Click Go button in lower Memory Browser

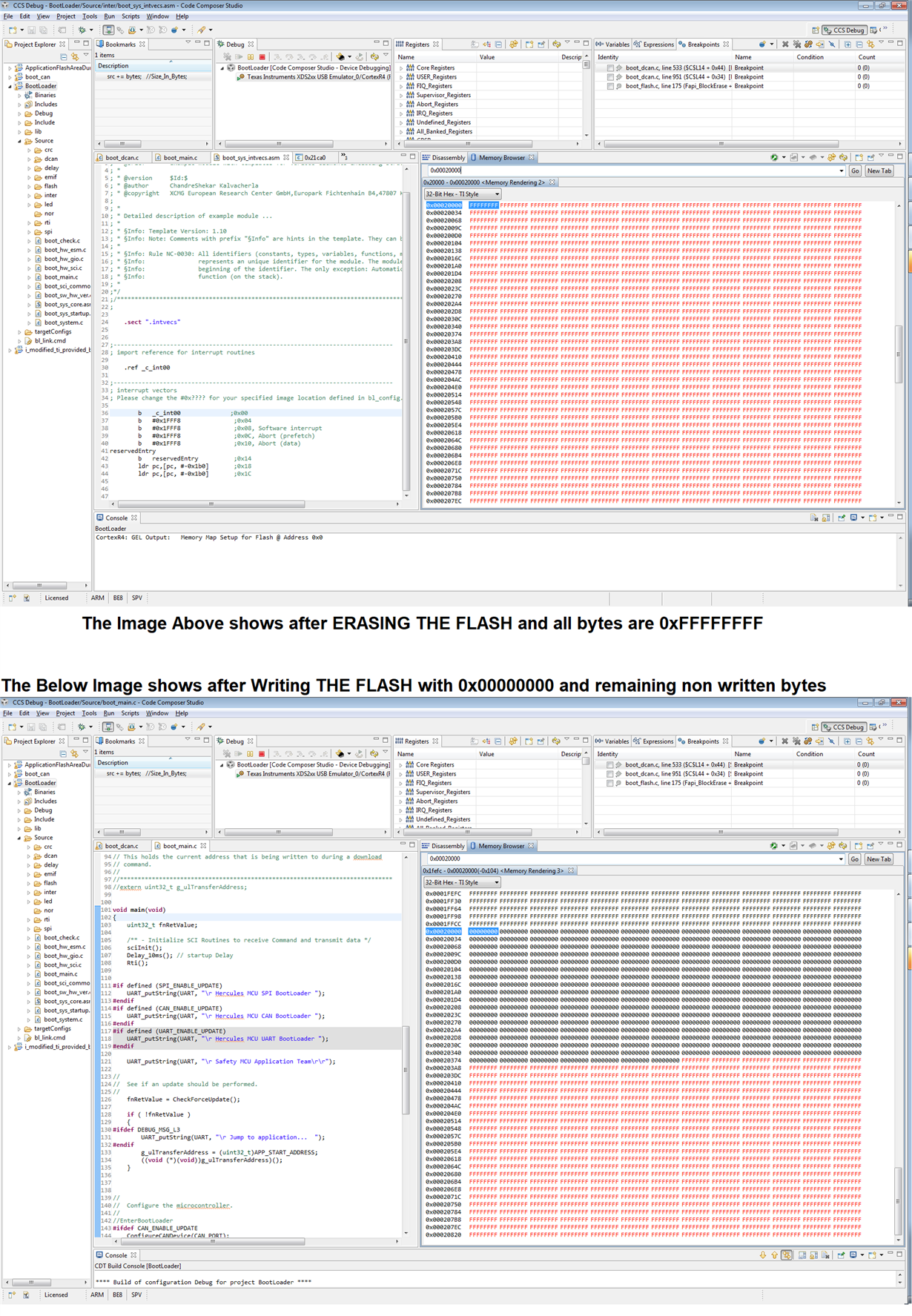click(x=855, y=859)
